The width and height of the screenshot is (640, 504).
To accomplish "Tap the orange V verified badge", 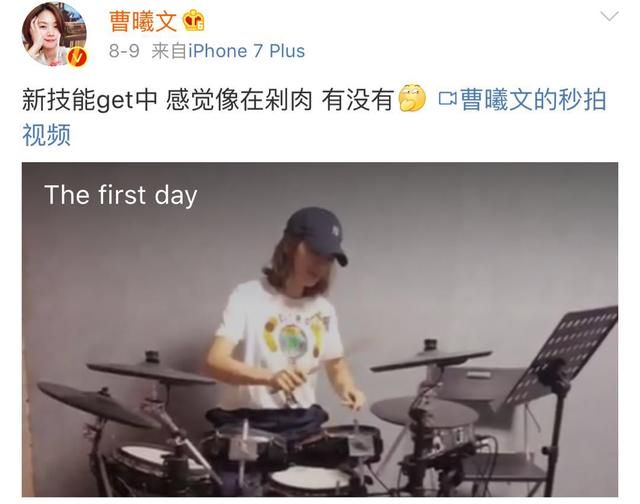I will [77, 57].
